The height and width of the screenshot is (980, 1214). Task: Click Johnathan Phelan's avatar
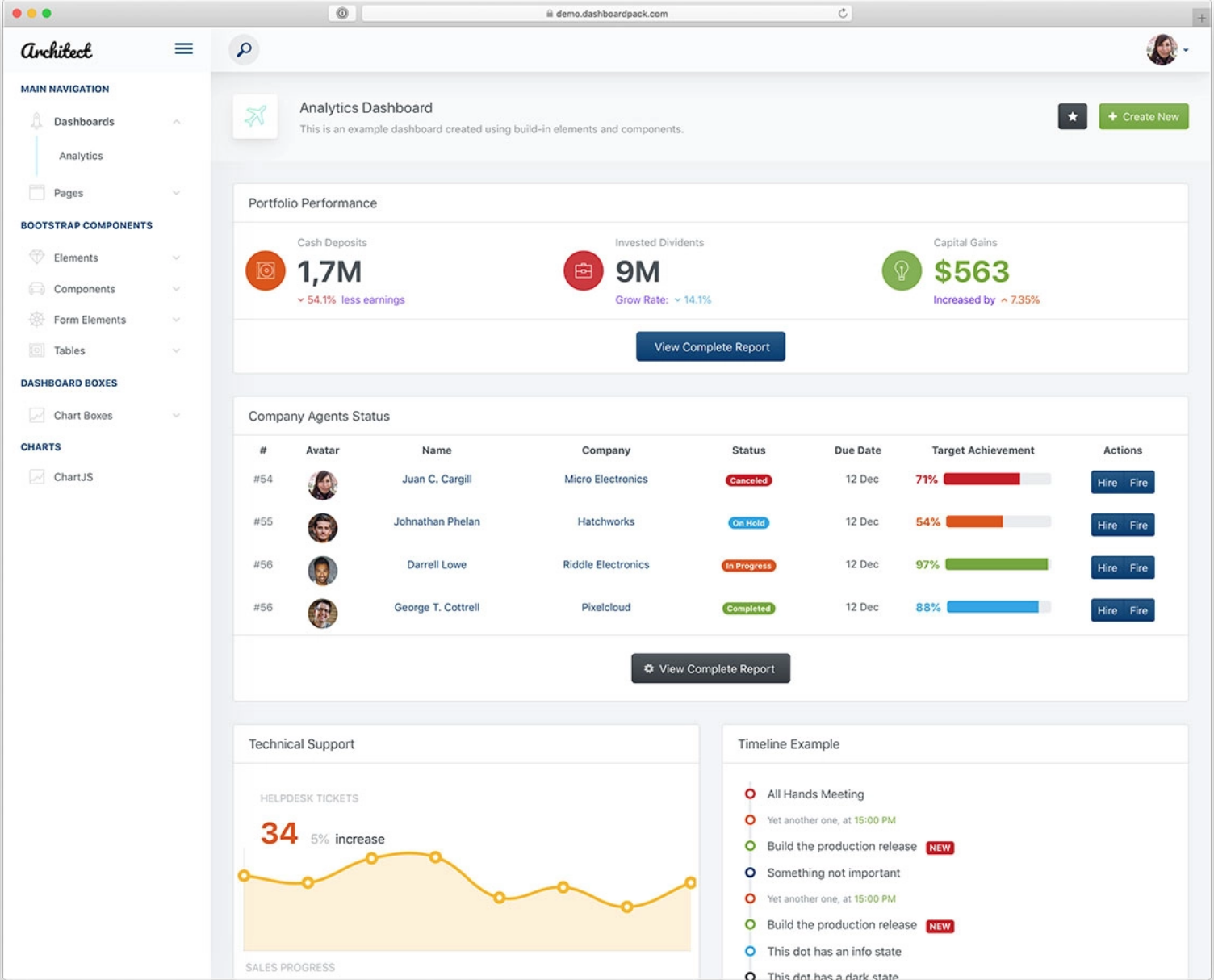323,528
